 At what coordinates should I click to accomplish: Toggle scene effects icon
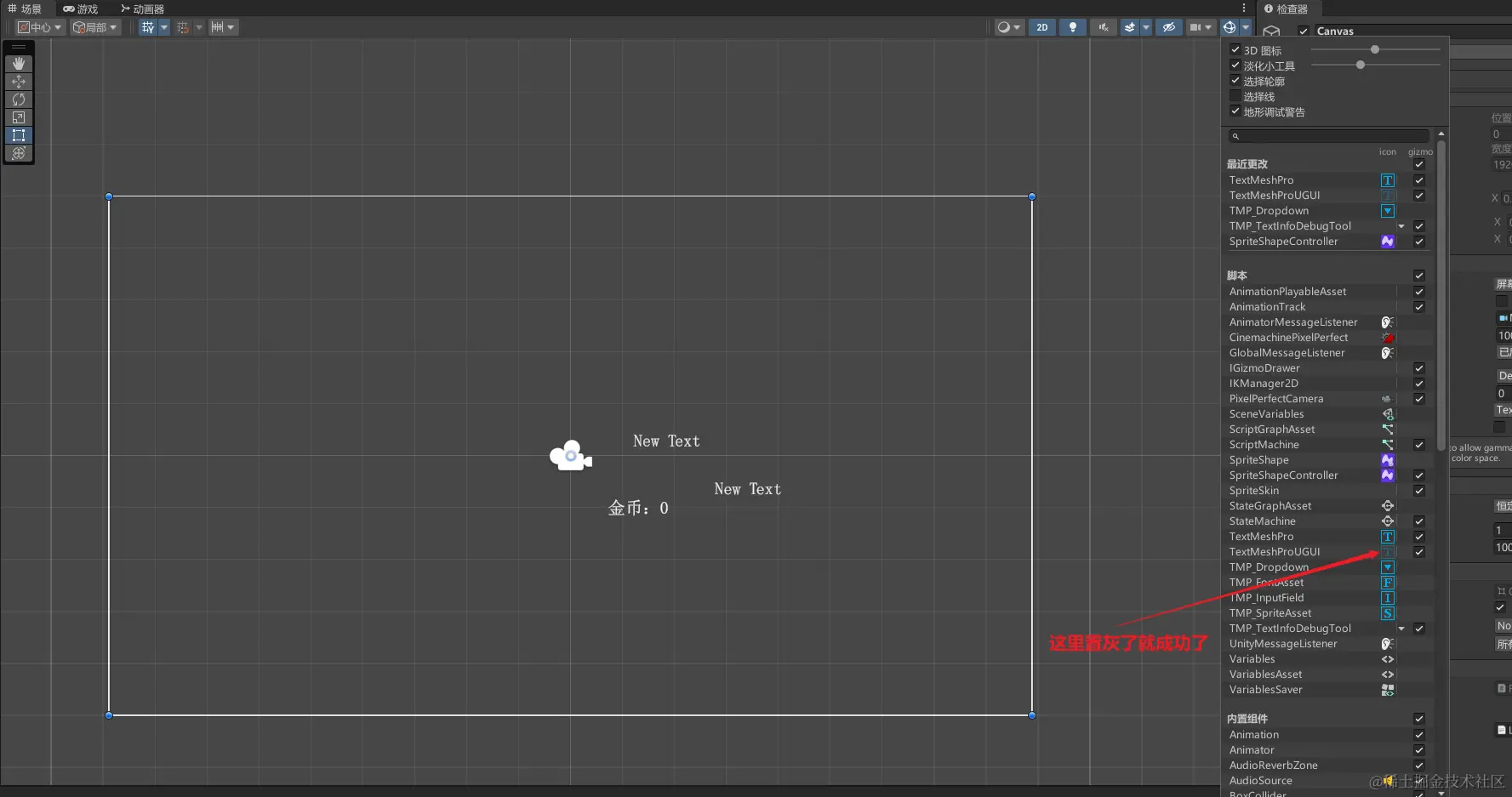[1130, 27]
